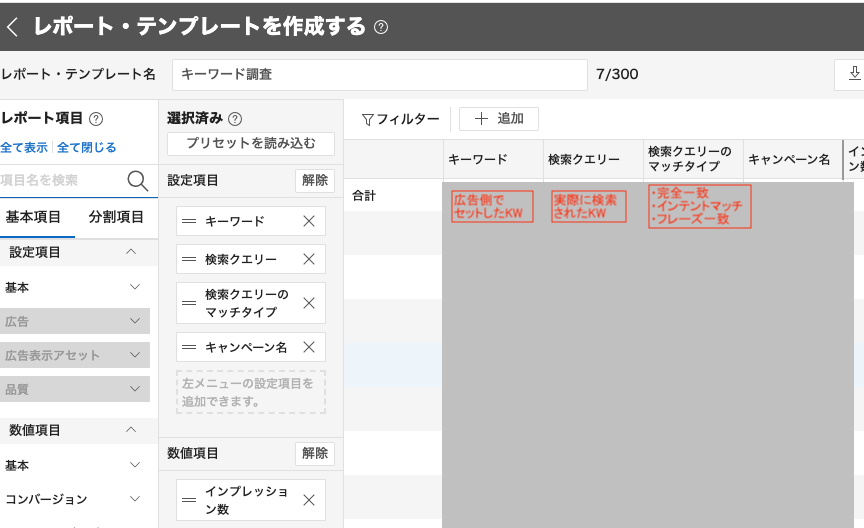Collapse the 数値項目 section
Image resolution: width=864 pixels, height=528 pixels.
point(131,430)
